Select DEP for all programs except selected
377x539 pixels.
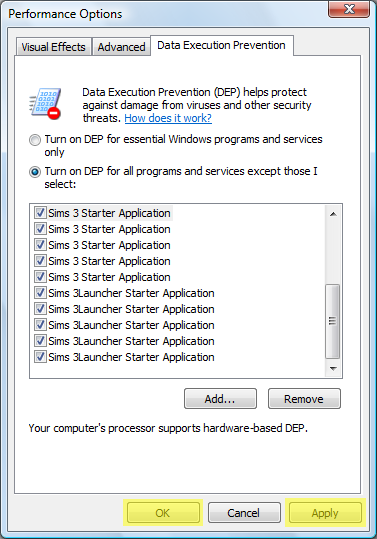[35, 172]
